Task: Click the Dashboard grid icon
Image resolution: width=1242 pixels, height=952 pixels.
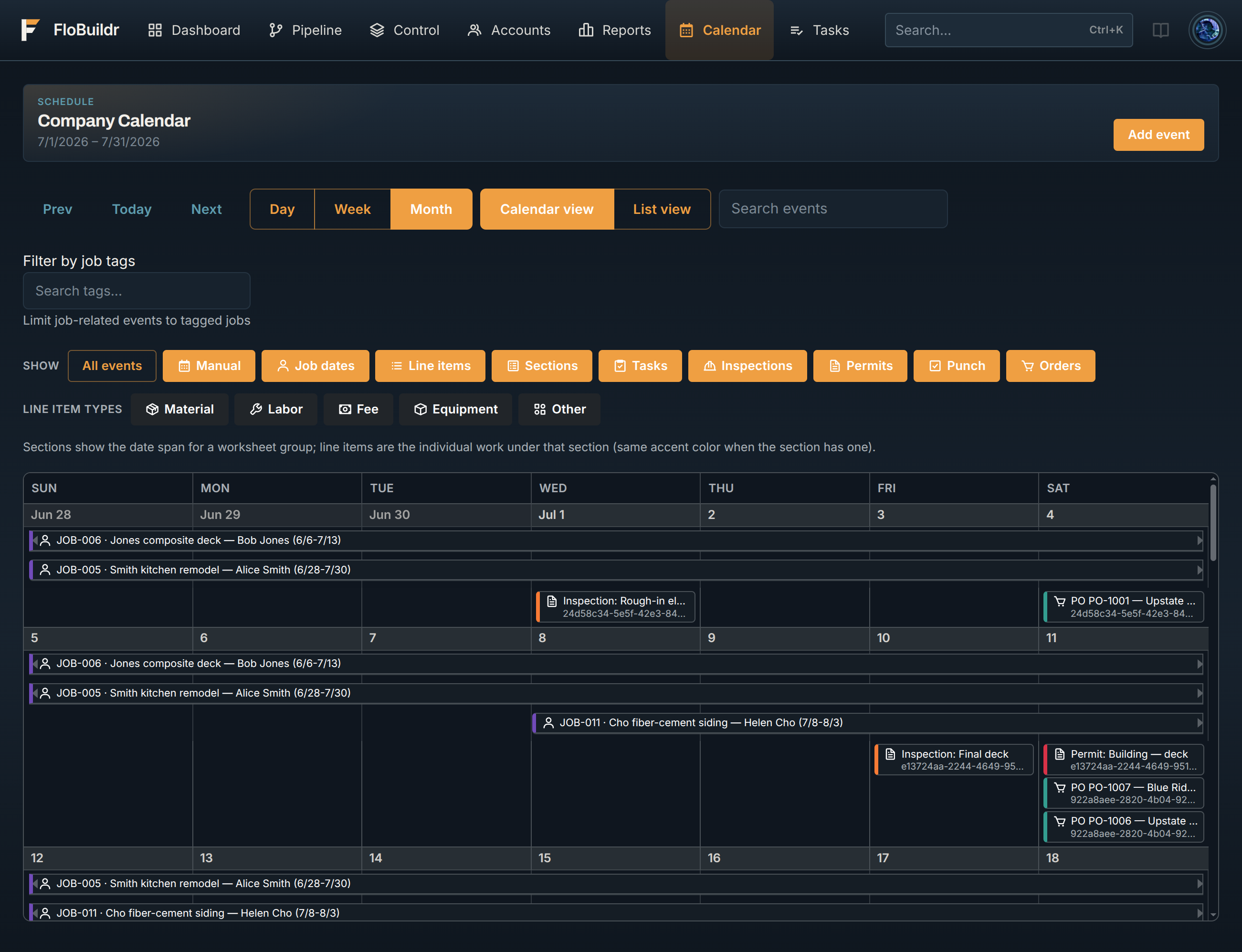Action: [x=155, y=30]
